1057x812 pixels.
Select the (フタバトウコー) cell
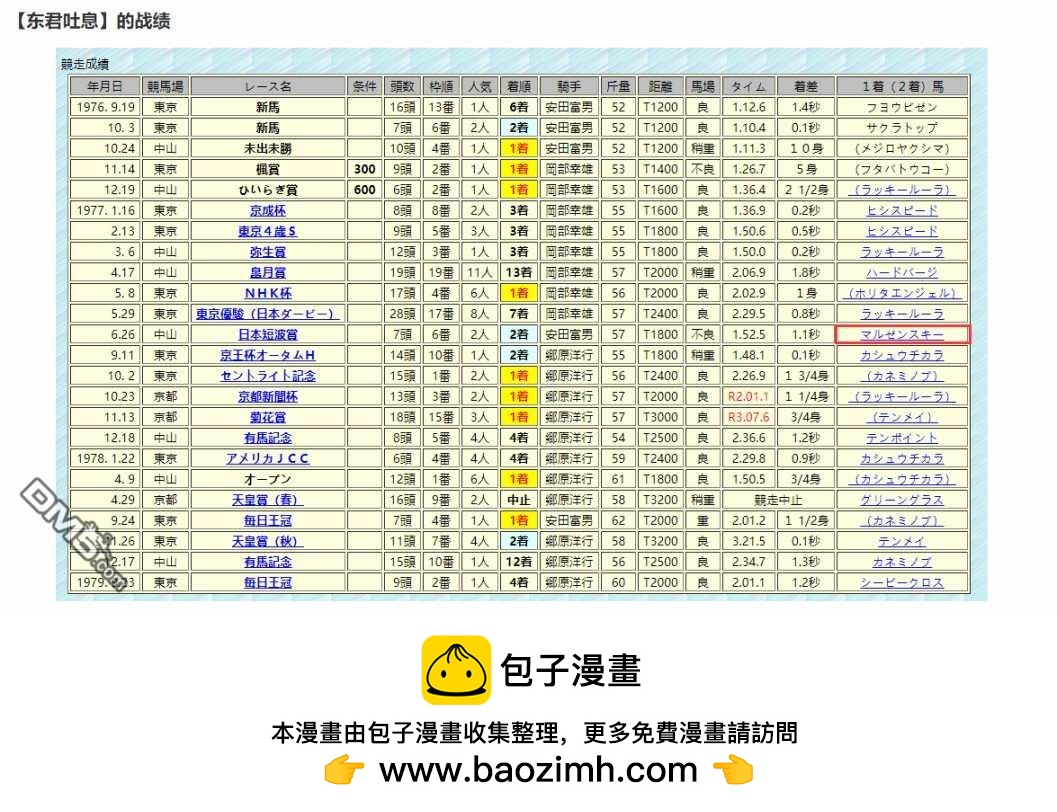pos(902,169)
